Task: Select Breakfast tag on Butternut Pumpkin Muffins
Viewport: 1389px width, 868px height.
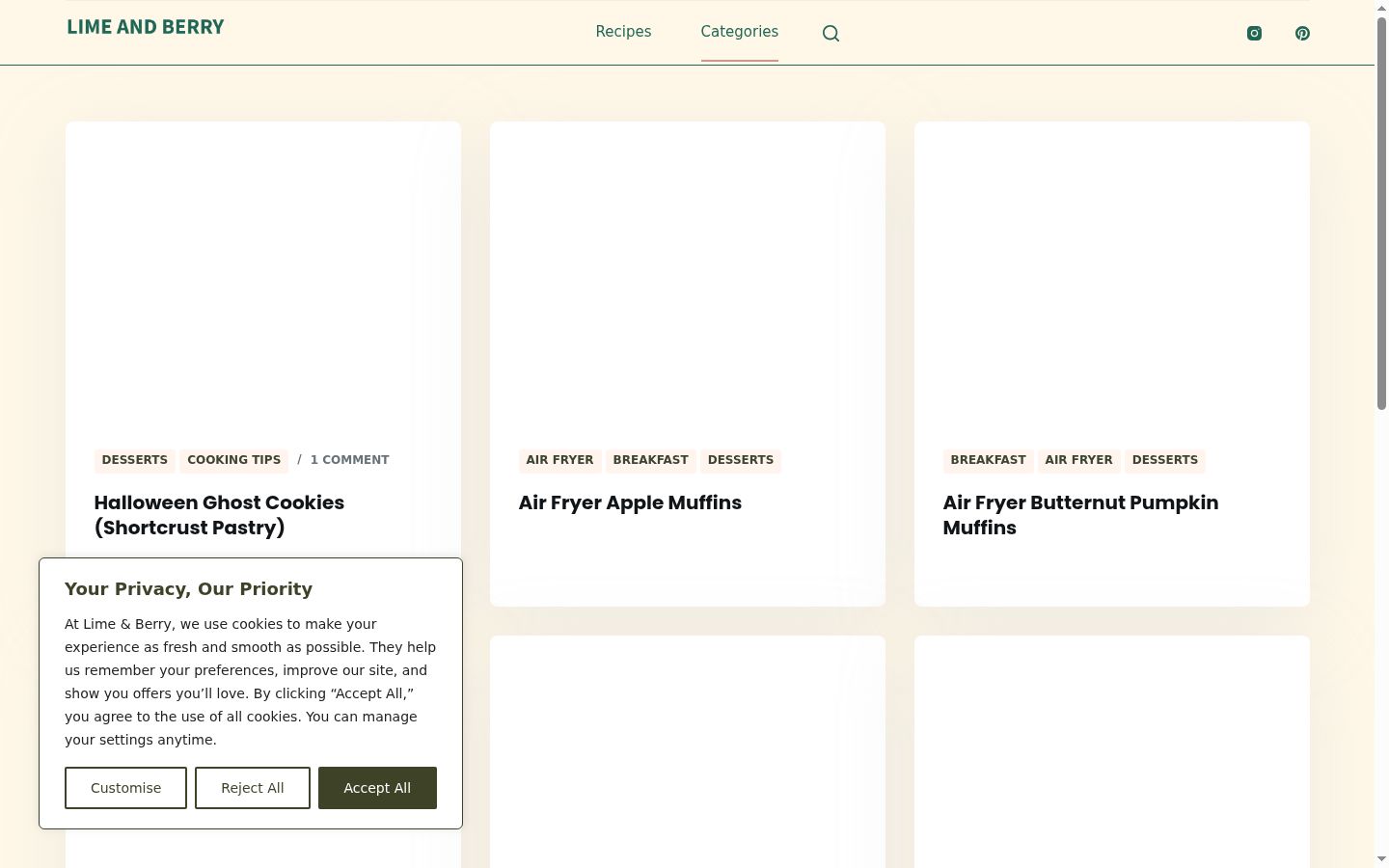Action: click(989, 460)
